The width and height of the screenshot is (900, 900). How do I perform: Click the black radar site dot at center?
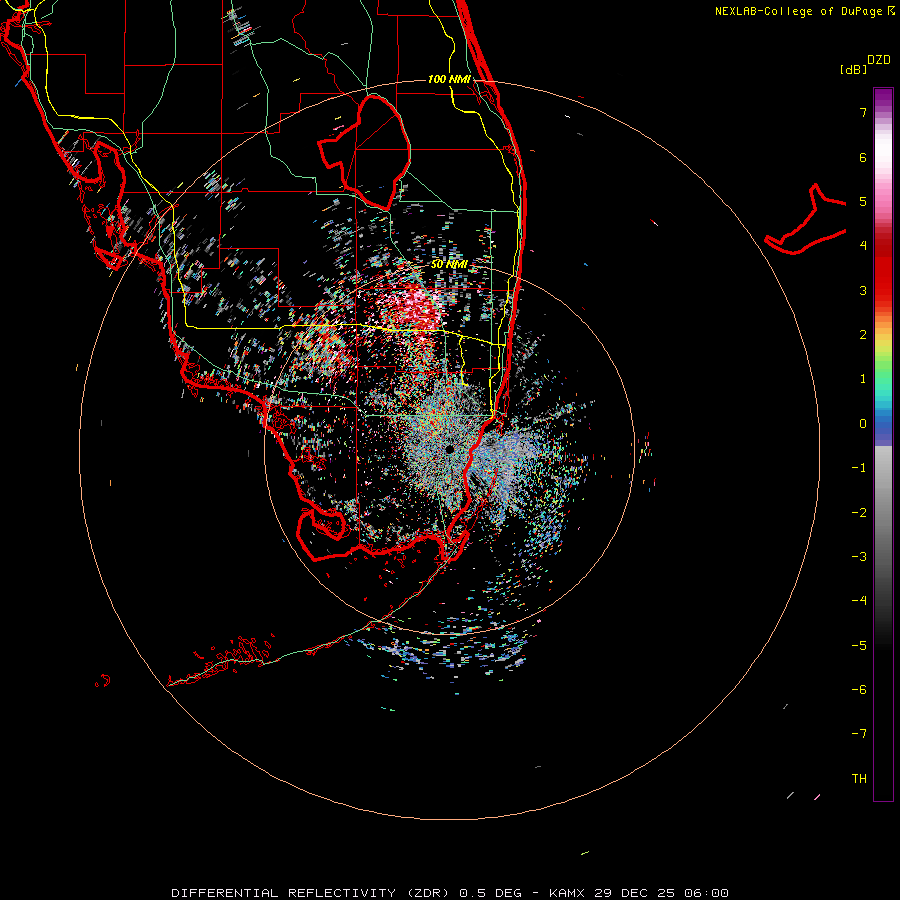pos(449,449)
